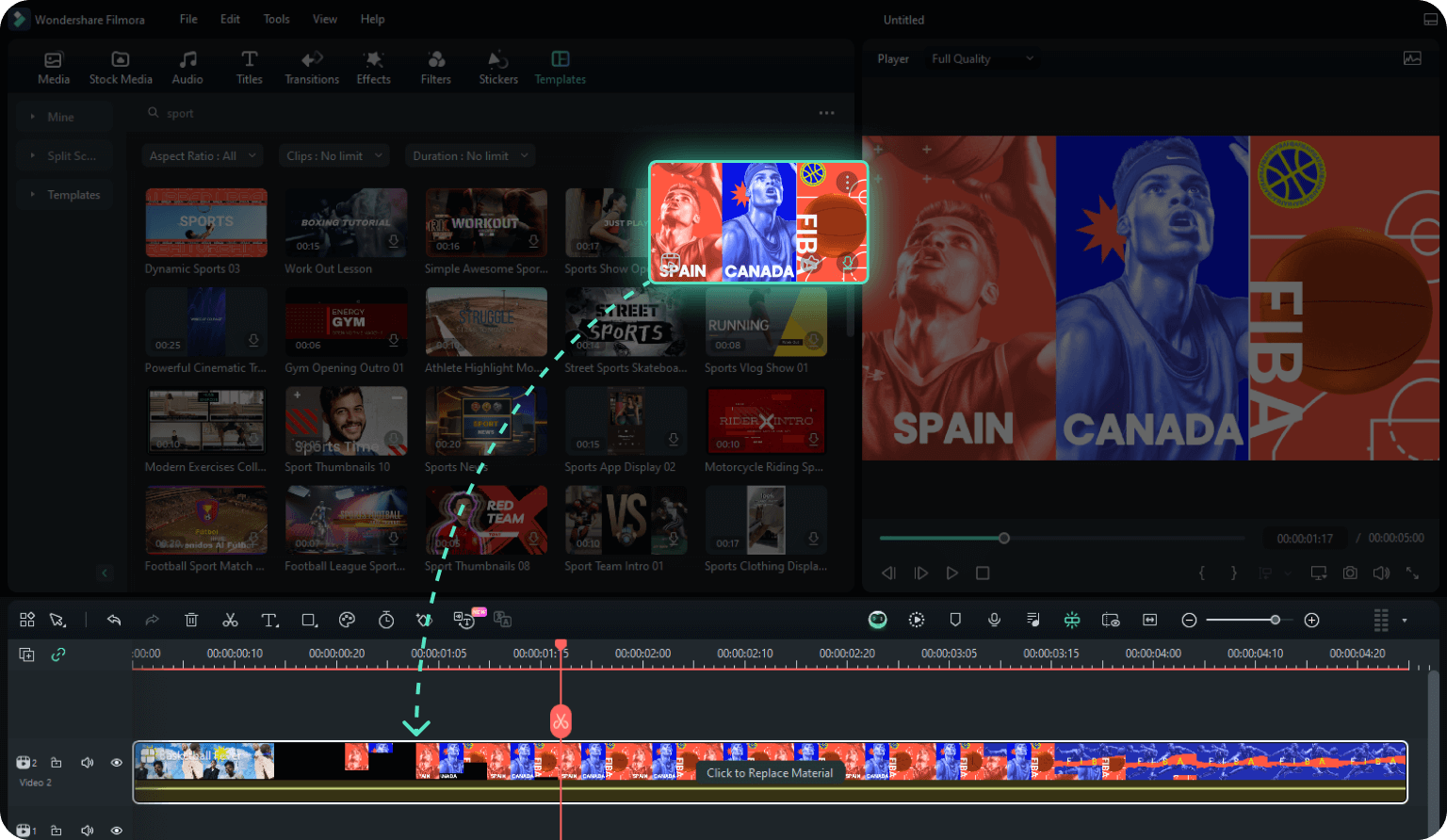Select the crop tool
Viewport: 1447px width, 840px height.
coord(309,620)
